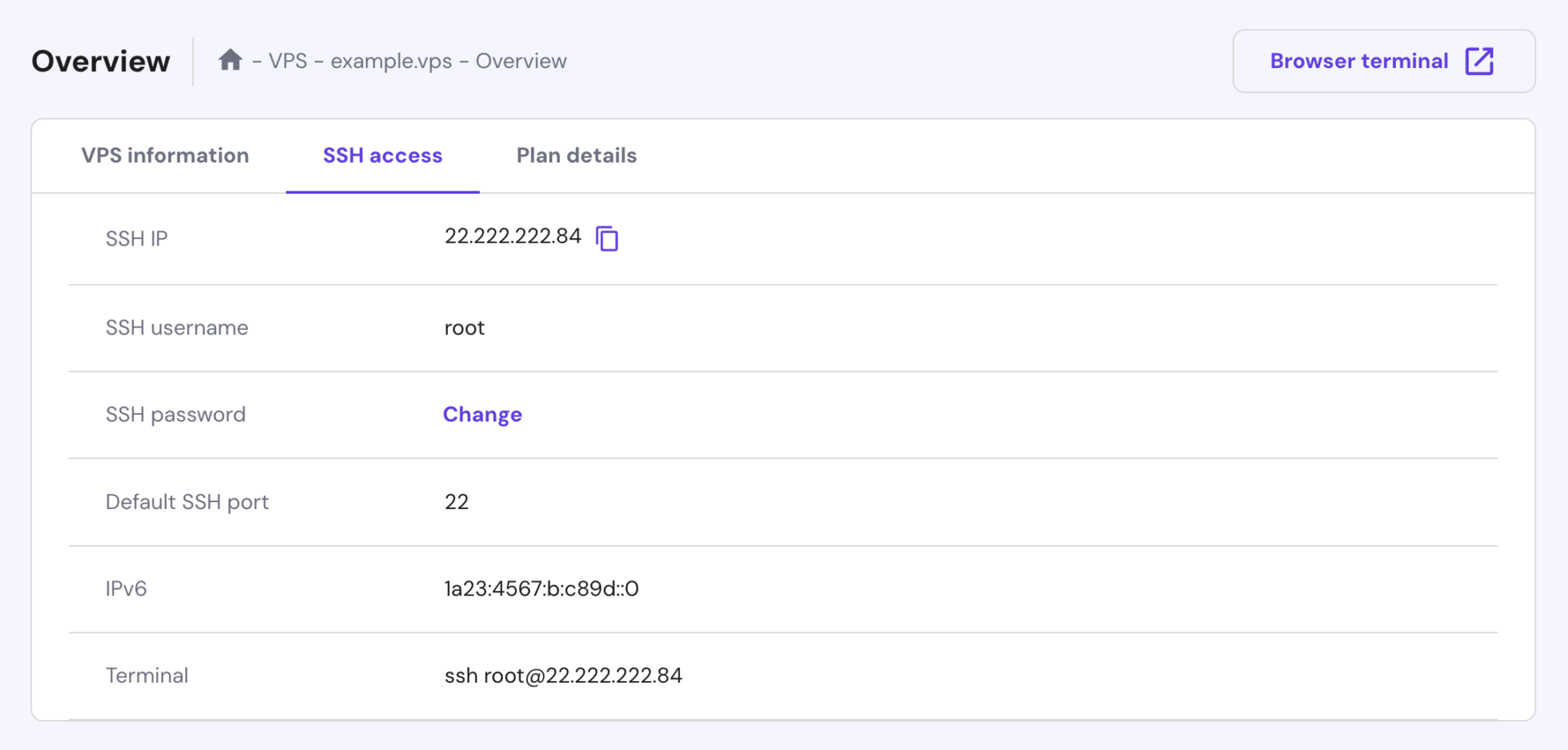Click Overview in the breadcrumb path
This screenshot has height=750, width=1568.
[521, 60]
